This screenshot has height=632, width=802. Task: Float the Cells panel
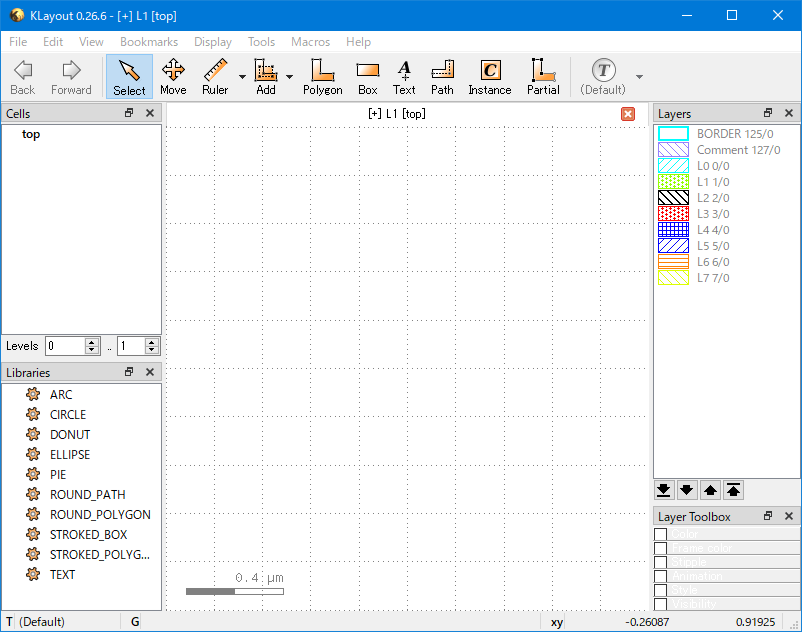(x=129, y=113)
